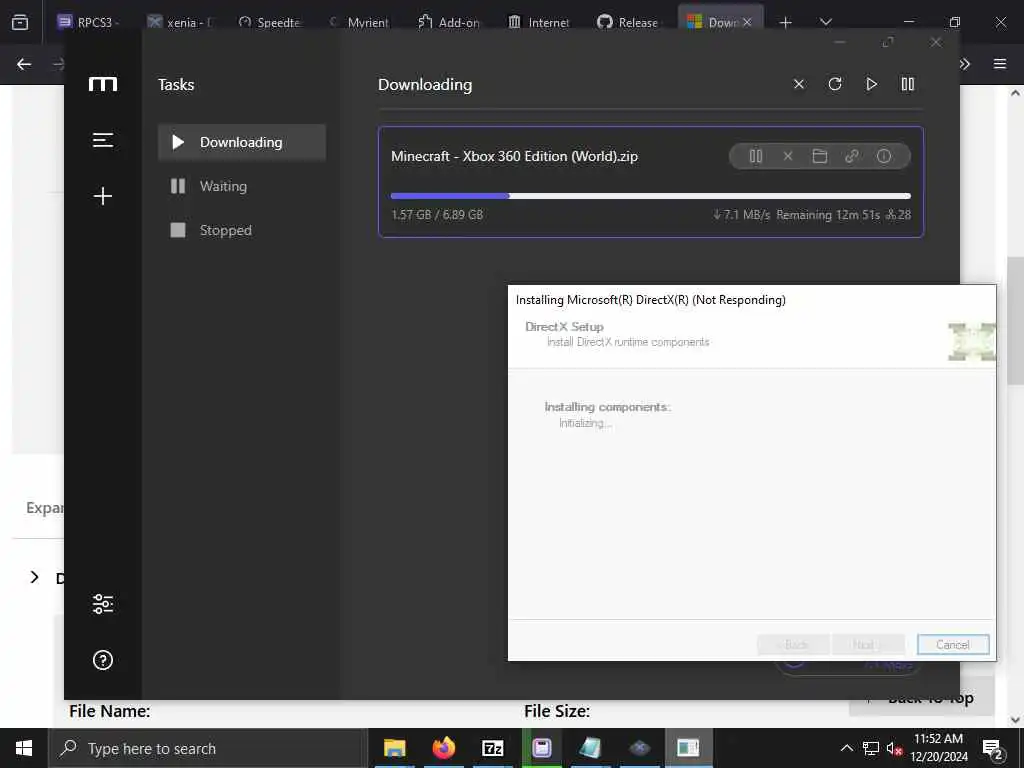
Task: Click the browser page vertical scrollbar
Action: 1015,320
